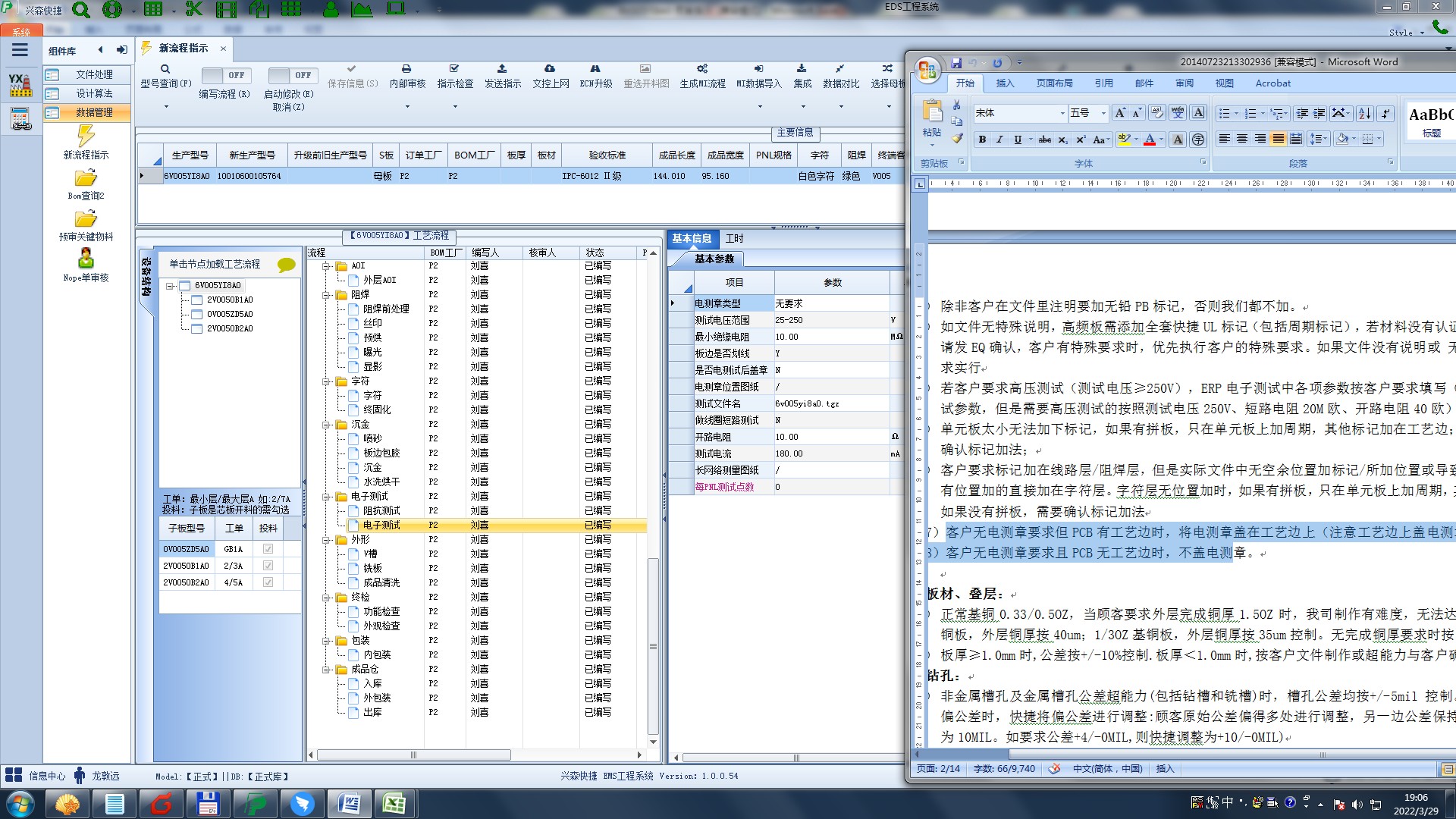The image size is (1456, 819).
Task: Click Format Painter brush in Word
Action: tap(957, 139)
